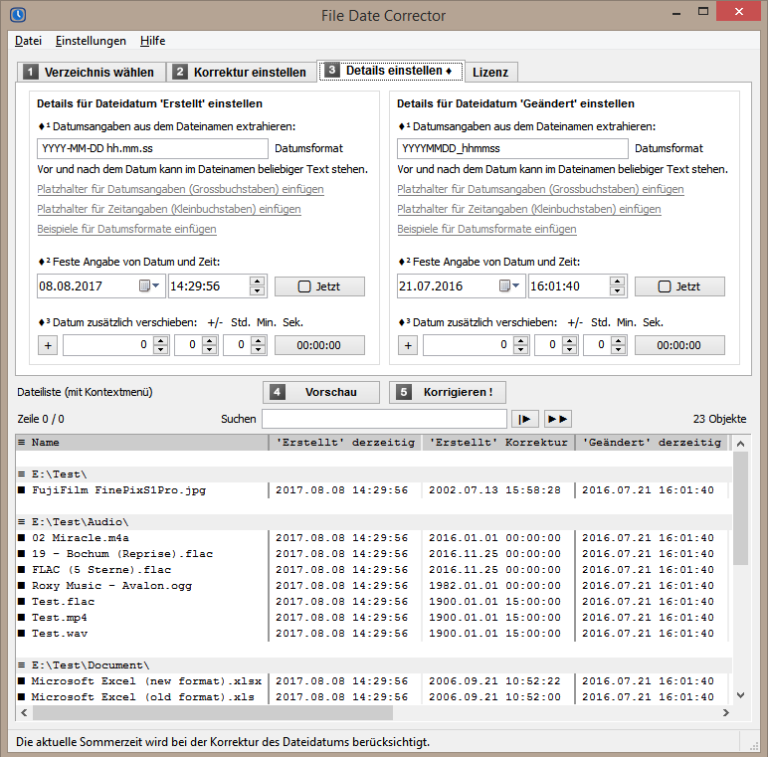The image size is (768, 757).
Task: Click the Suchen search input field
Action: 384,419
